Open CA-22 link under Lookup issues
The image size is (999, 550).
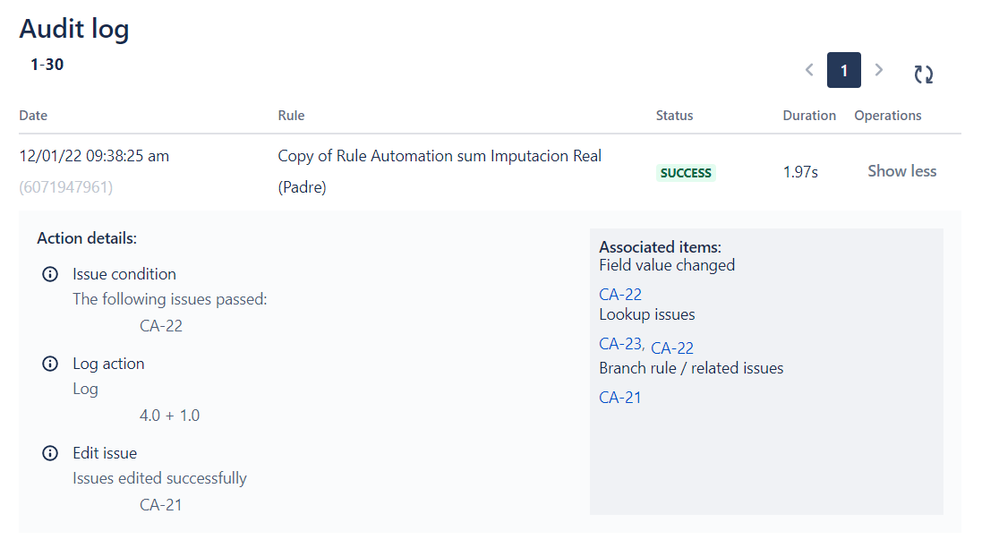[672, 348]
